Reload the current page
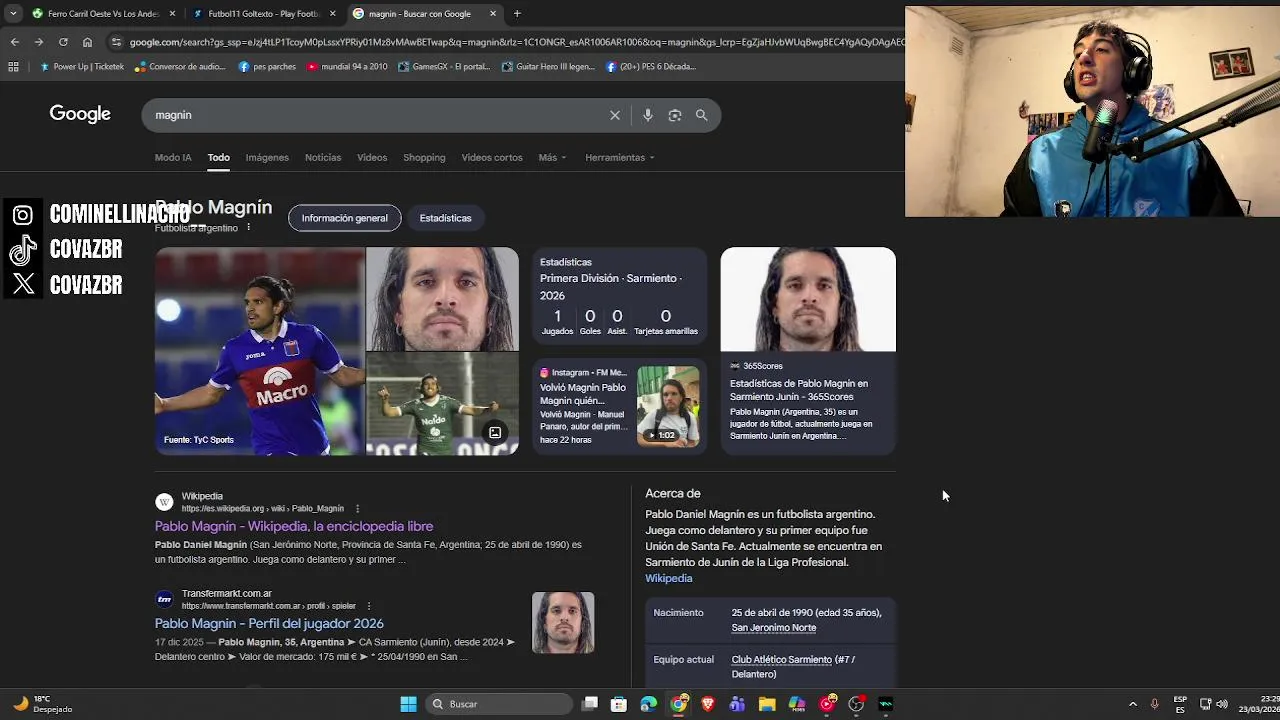Screen dimensions: 1280x720 [63, 42]
